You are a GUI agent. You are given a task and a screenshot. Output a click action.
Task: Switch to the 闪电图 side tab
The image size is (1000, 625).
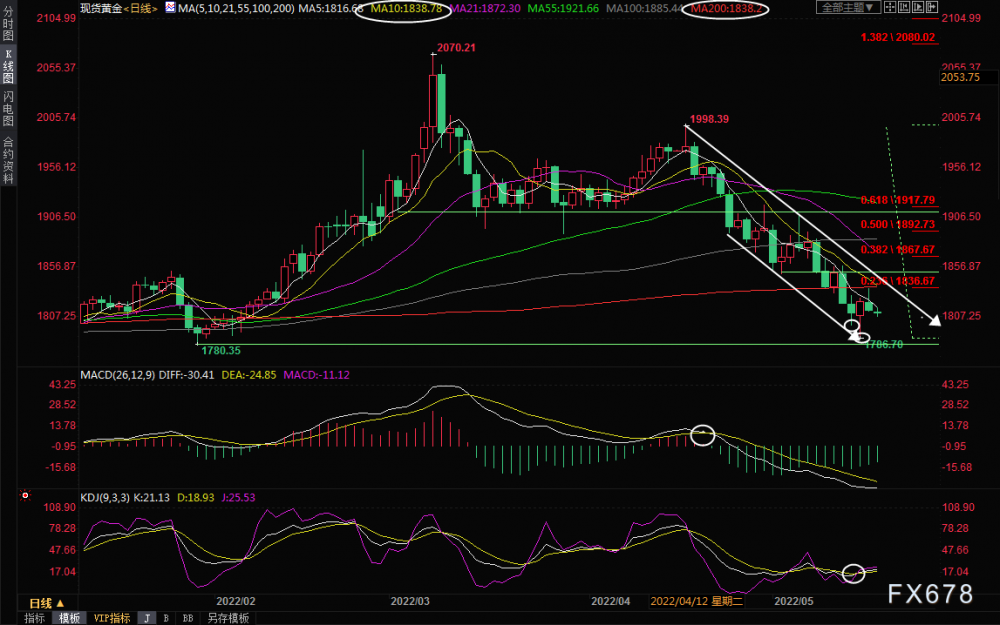(8, 108)
